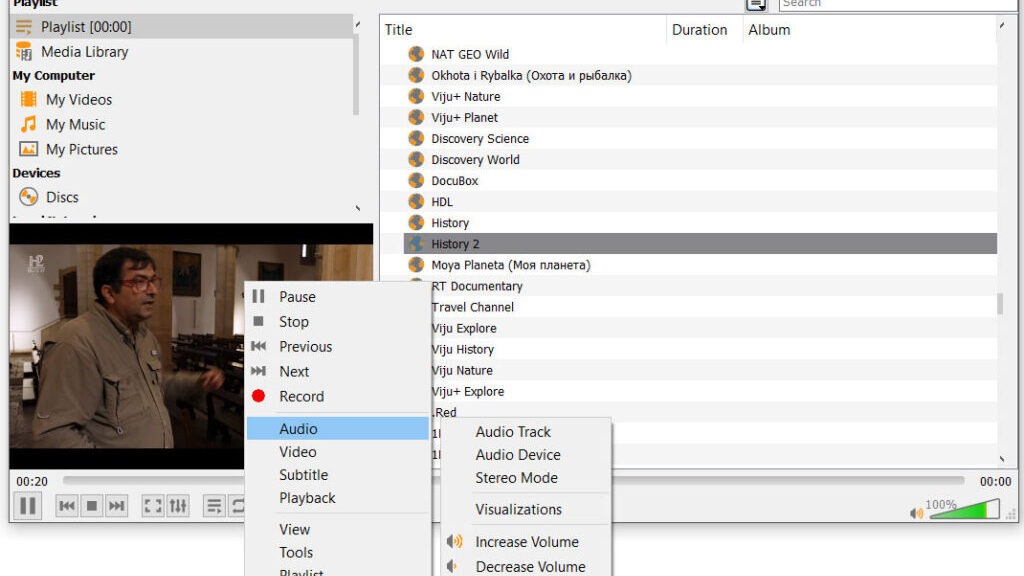Screen dimensions: 1024x576
Task: Adjust the green volume slider
Action: pos(965,509)
